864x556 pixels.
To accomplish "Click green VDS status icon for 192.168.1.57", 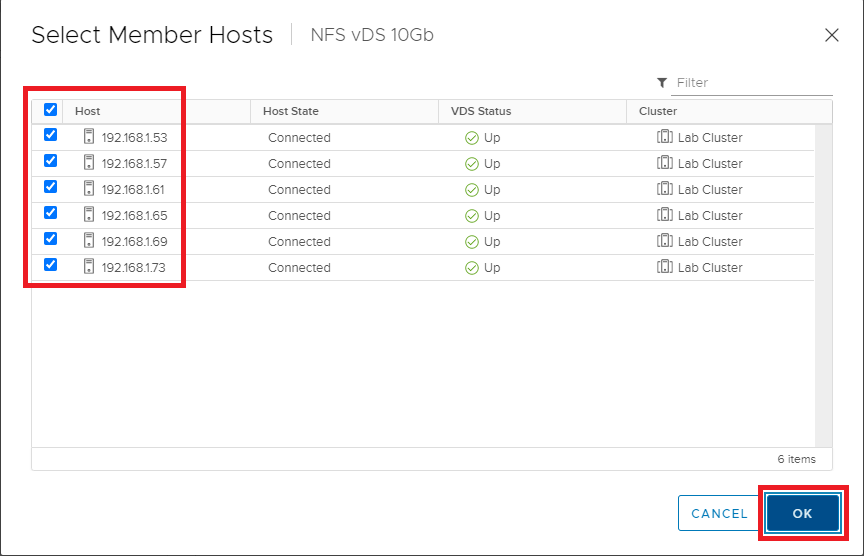I will [x=472, y=164].
